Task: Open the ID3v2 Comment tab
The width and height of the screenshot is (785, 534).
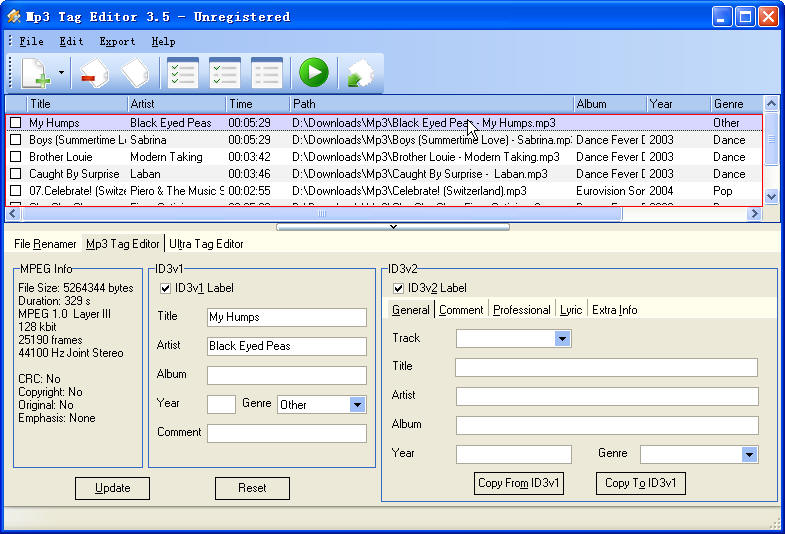Action: [x=461, y=310]
